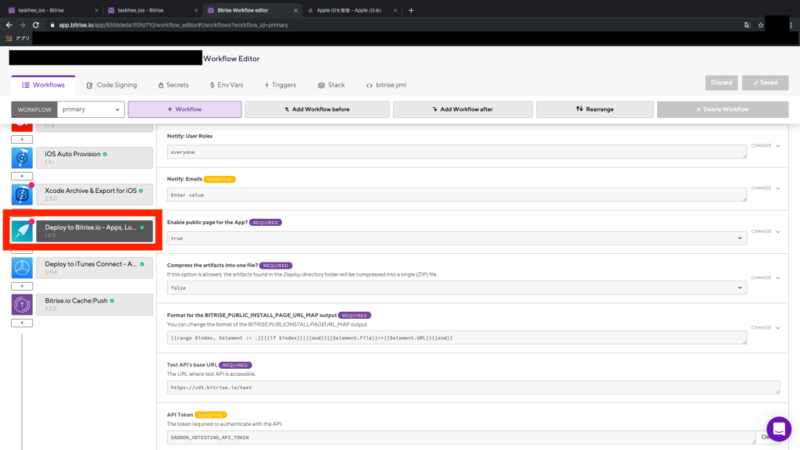800x450 pixels.
Task: Click the Deploy to Bitrise.io rocket icon
Action: pos(22,231)
